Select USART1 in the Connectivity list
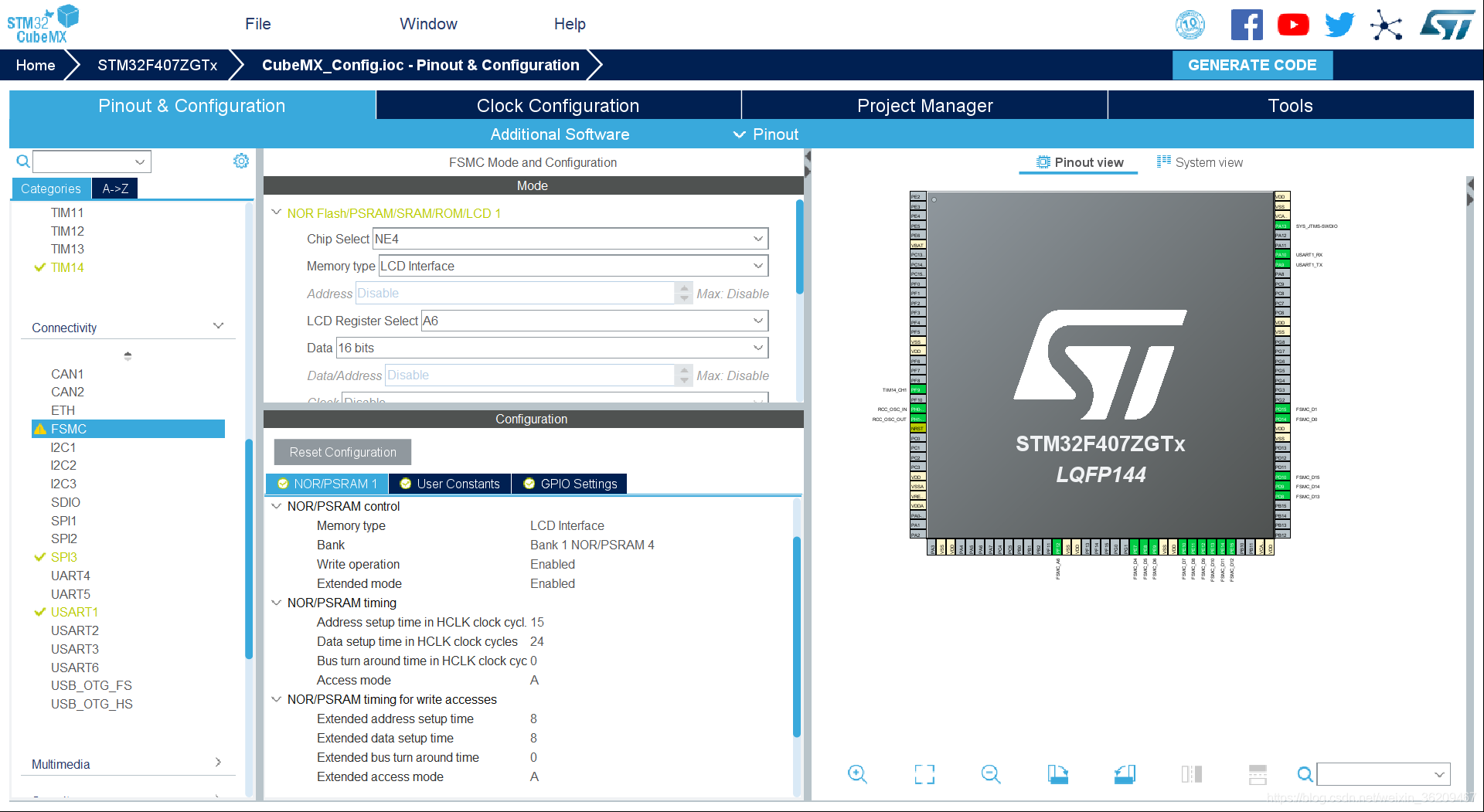Image resolution: width=1484 pixels, height=812 pixels. [75, 612]
